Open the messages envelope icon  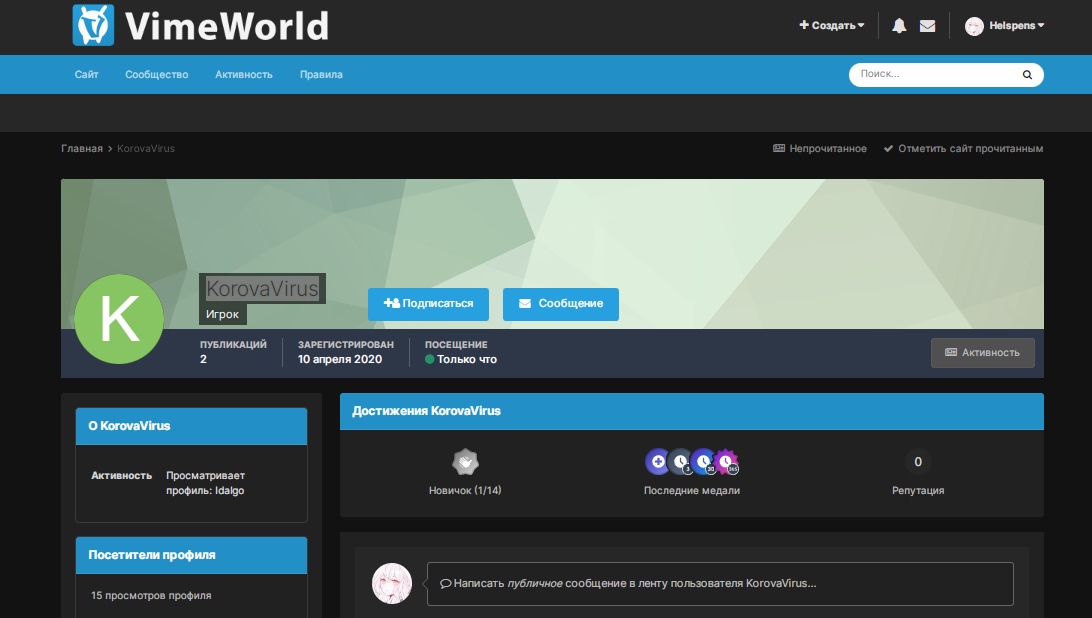[927, 26]
